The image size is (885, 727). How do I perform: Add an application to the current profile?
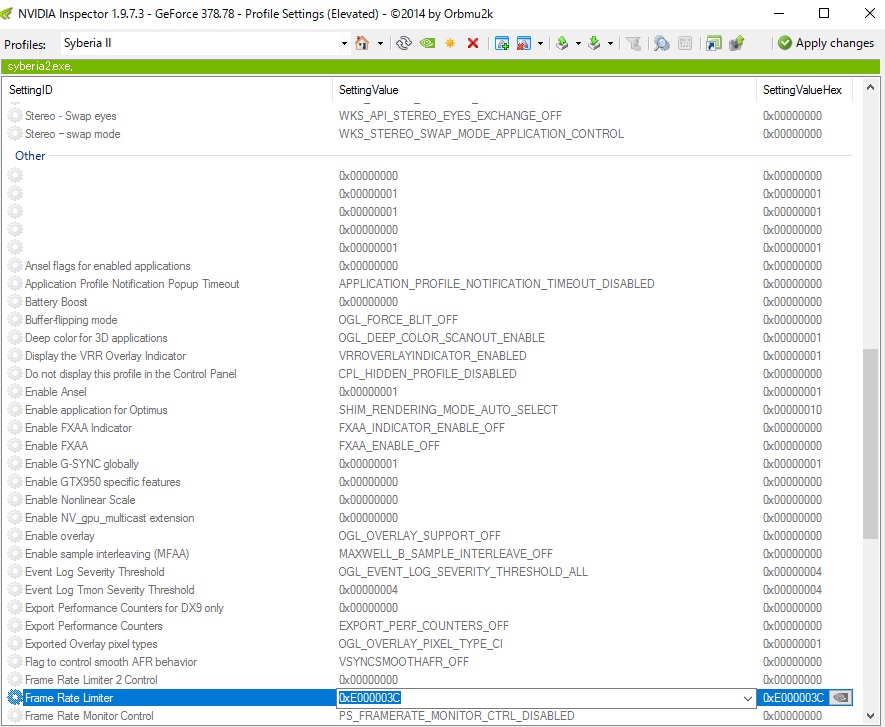tap(502, 43)
